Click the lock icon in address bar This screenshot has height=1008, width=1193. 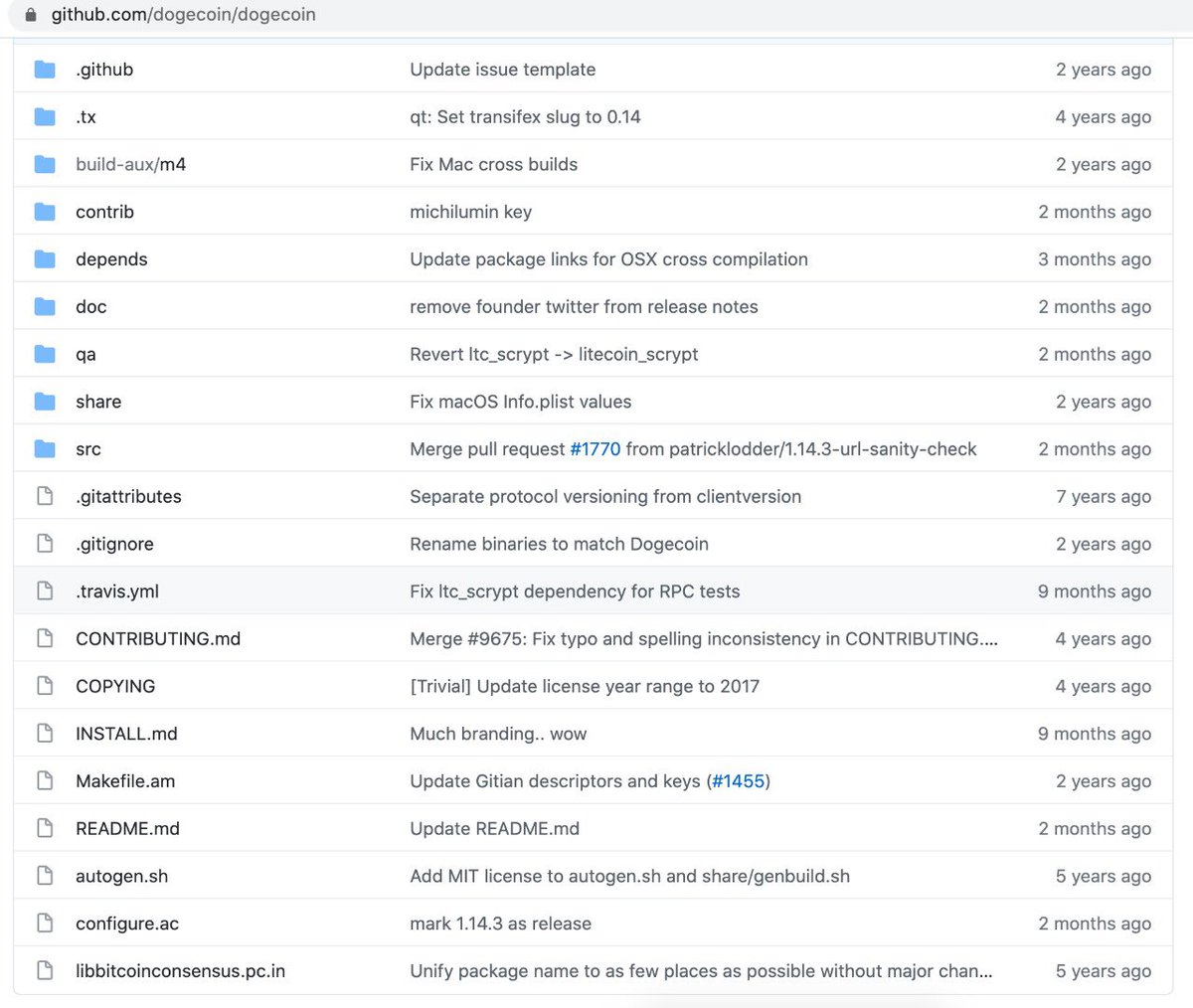pyautogui.click(x=31, y=15)
